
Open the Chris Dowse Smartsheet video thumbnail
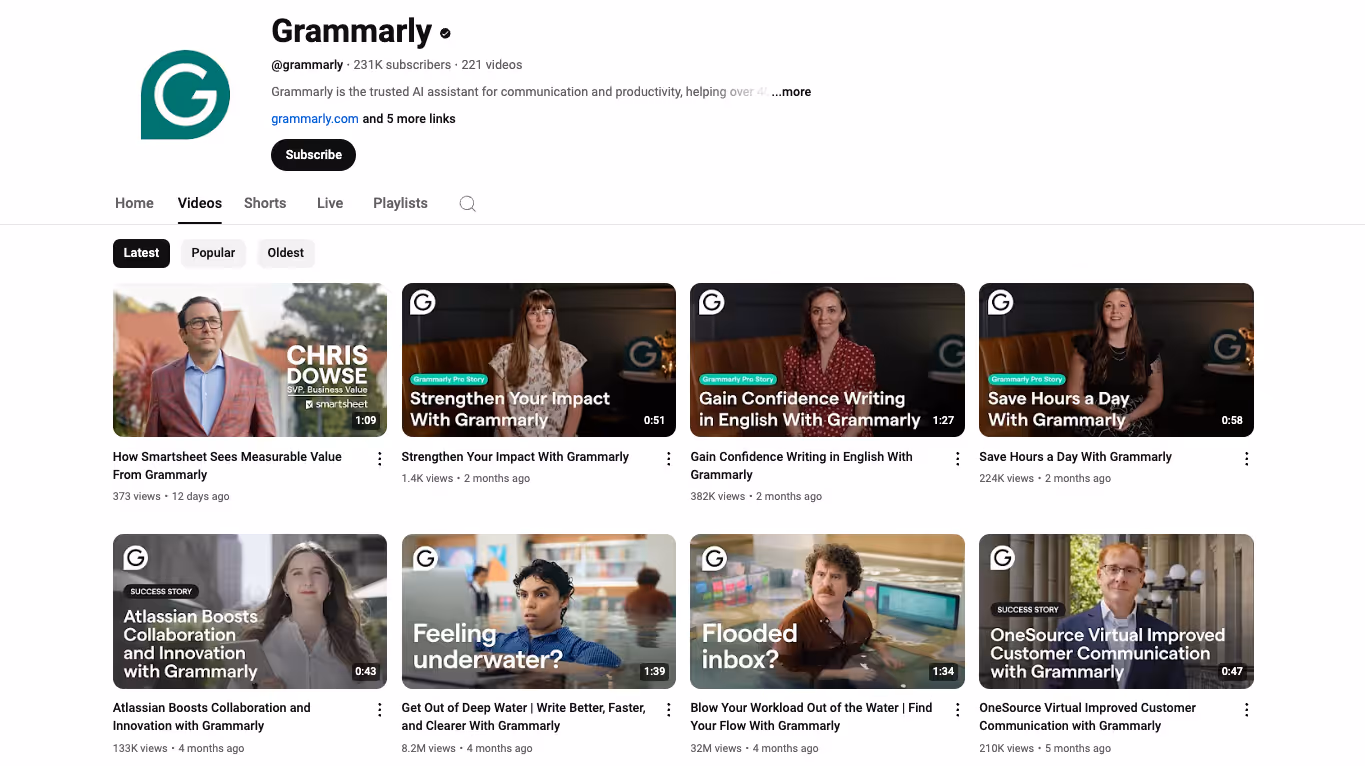pos(250,360)
